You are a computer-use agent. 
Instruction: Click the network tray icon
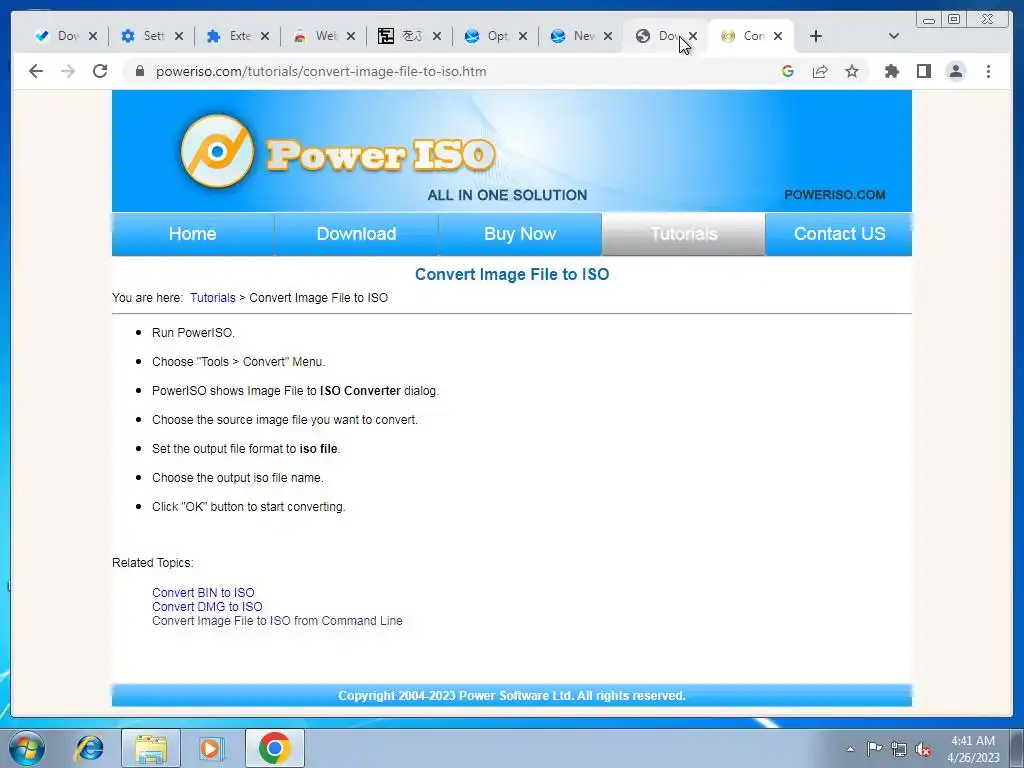tap(899, 749)
